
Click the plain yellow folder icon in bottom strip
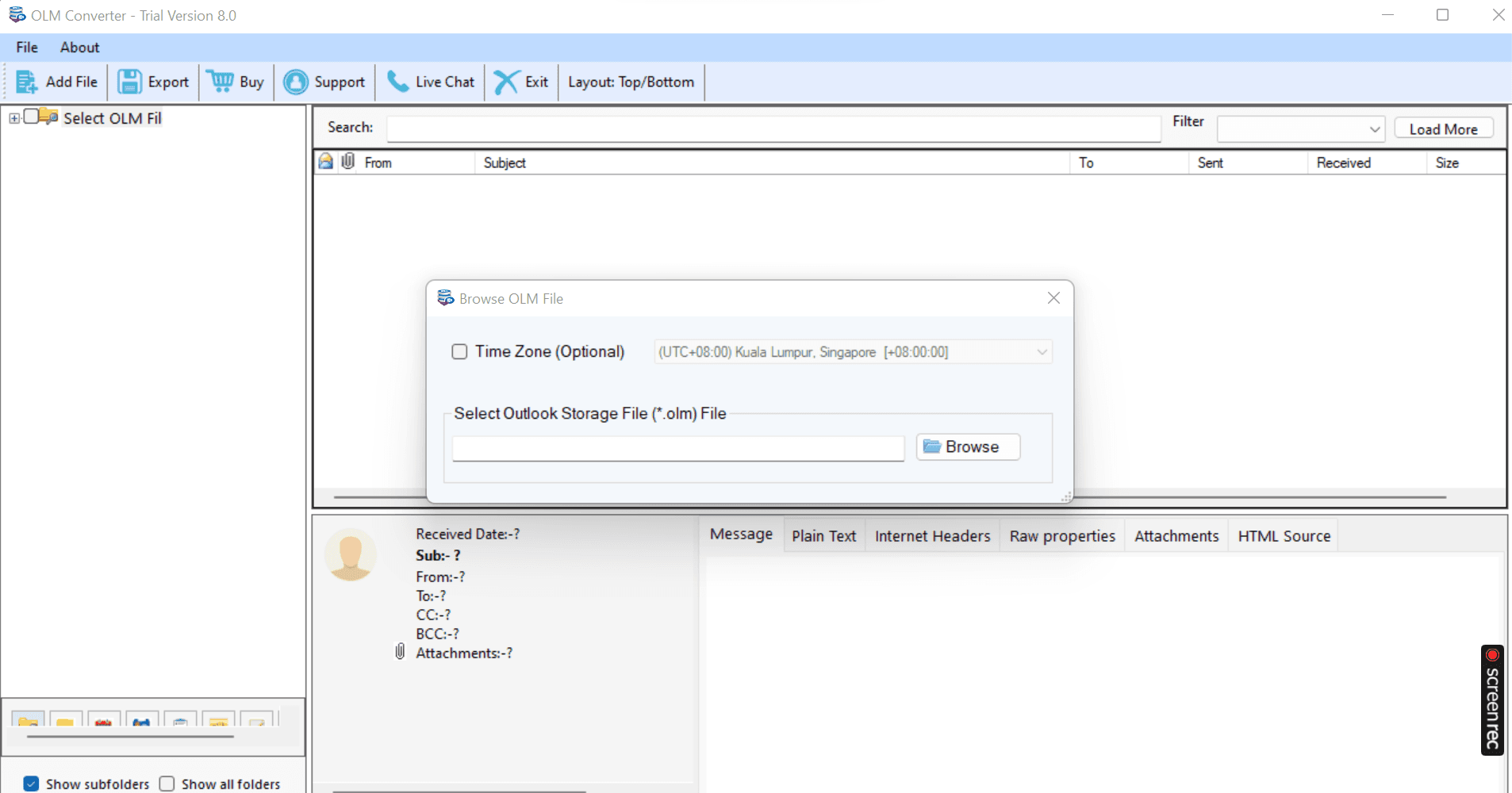pos(66,719)
